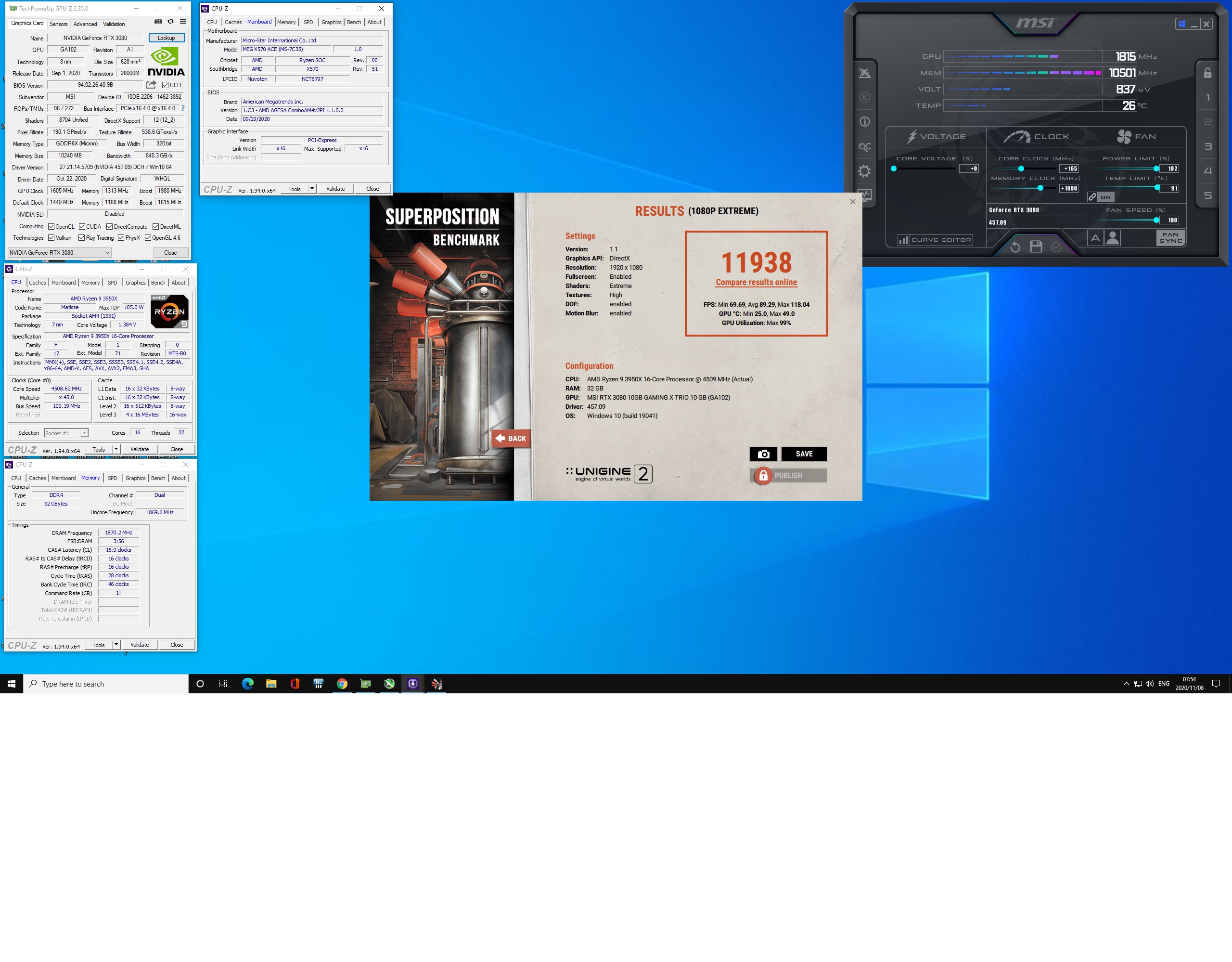Save Afterburner settings with the floppy disk icon

1036,247
